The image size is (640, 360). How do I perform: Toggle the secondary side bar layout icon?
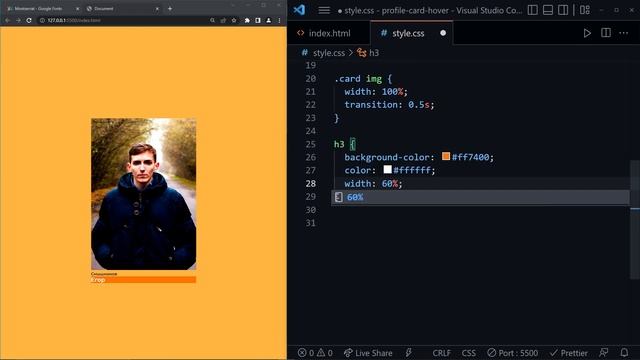click(x=563, y=10)
